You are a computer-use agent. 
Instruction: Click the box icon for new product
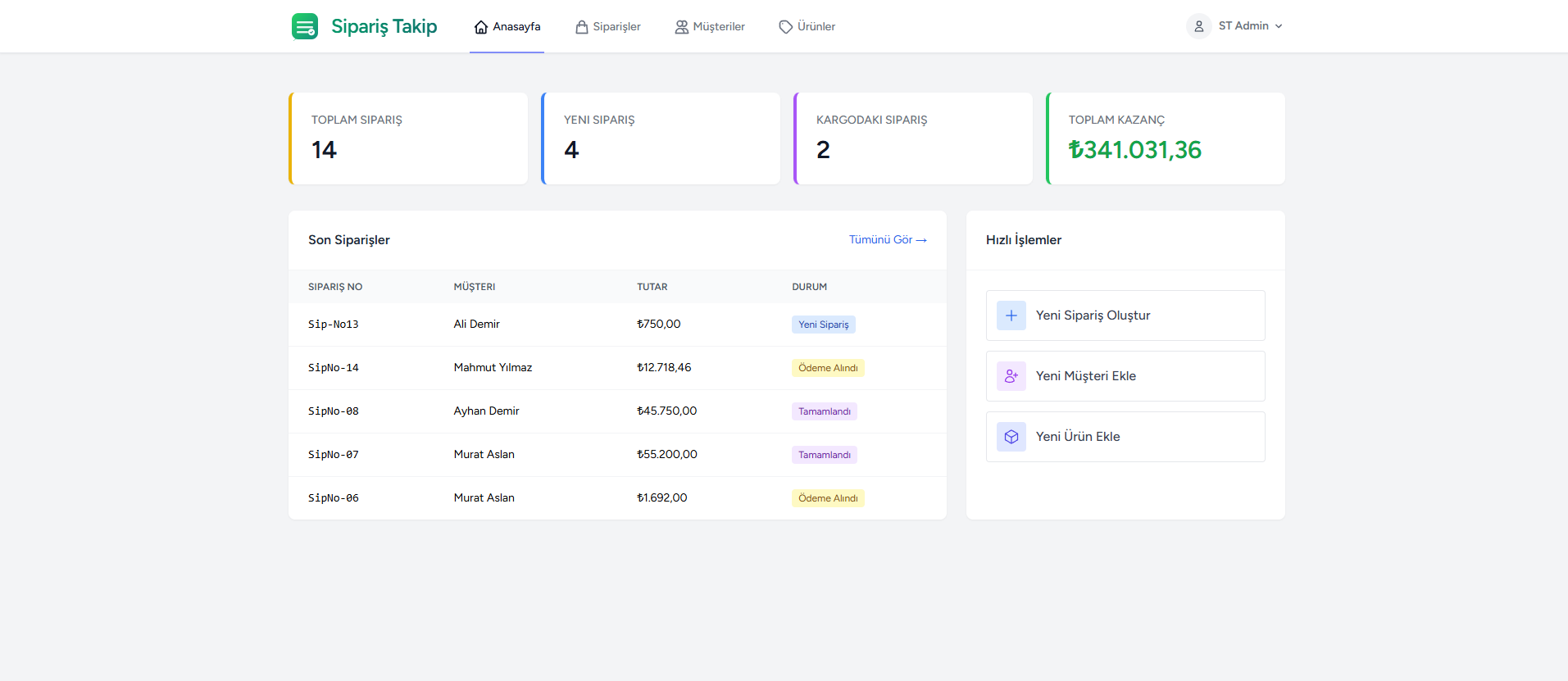[x=1011, y=437]
